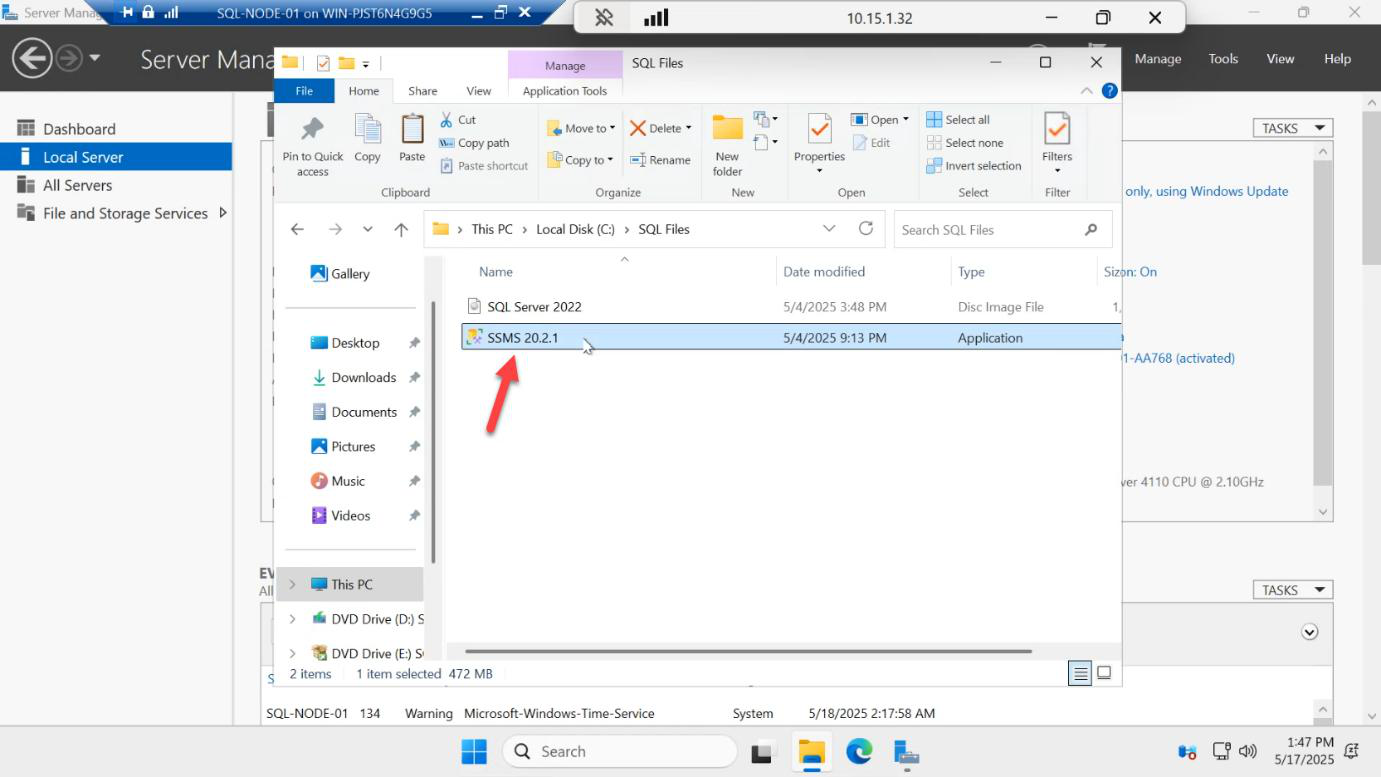The height and width of the screenshot is (777, 1381).
Task: Click quick access New folder icon in title bar
Action: click(346, 63)
